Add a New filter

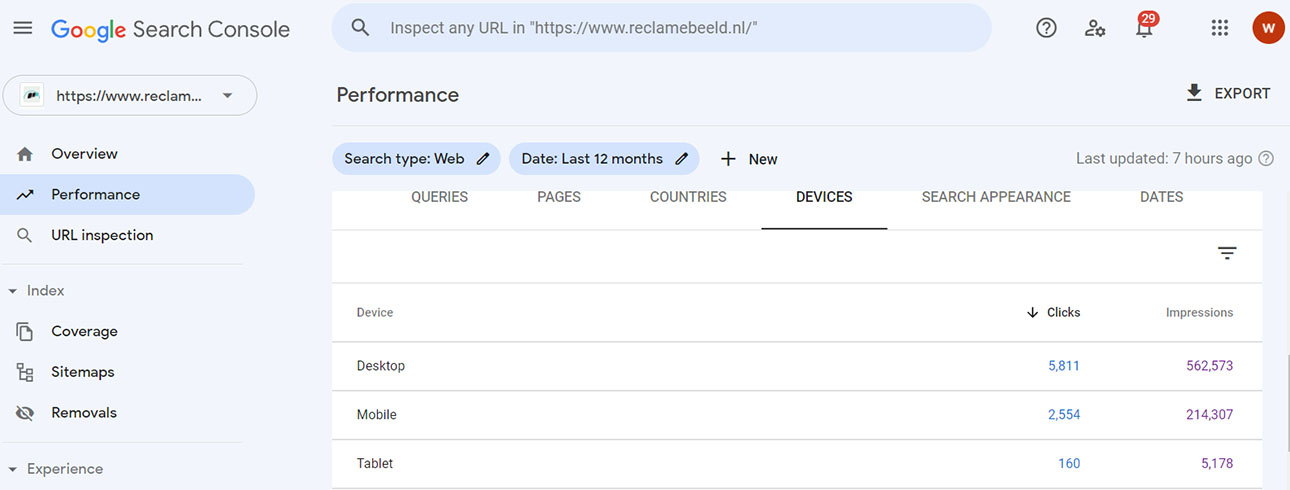pyautogui.click(x=749, y=159)
